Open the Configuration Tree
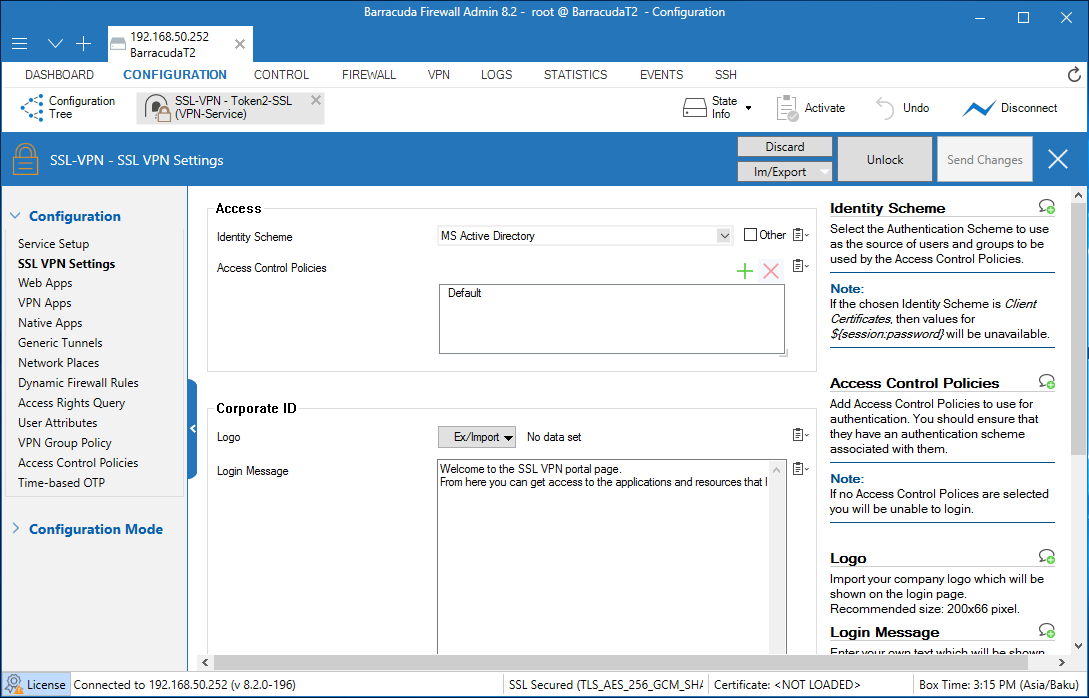 [x=68, y=108]
